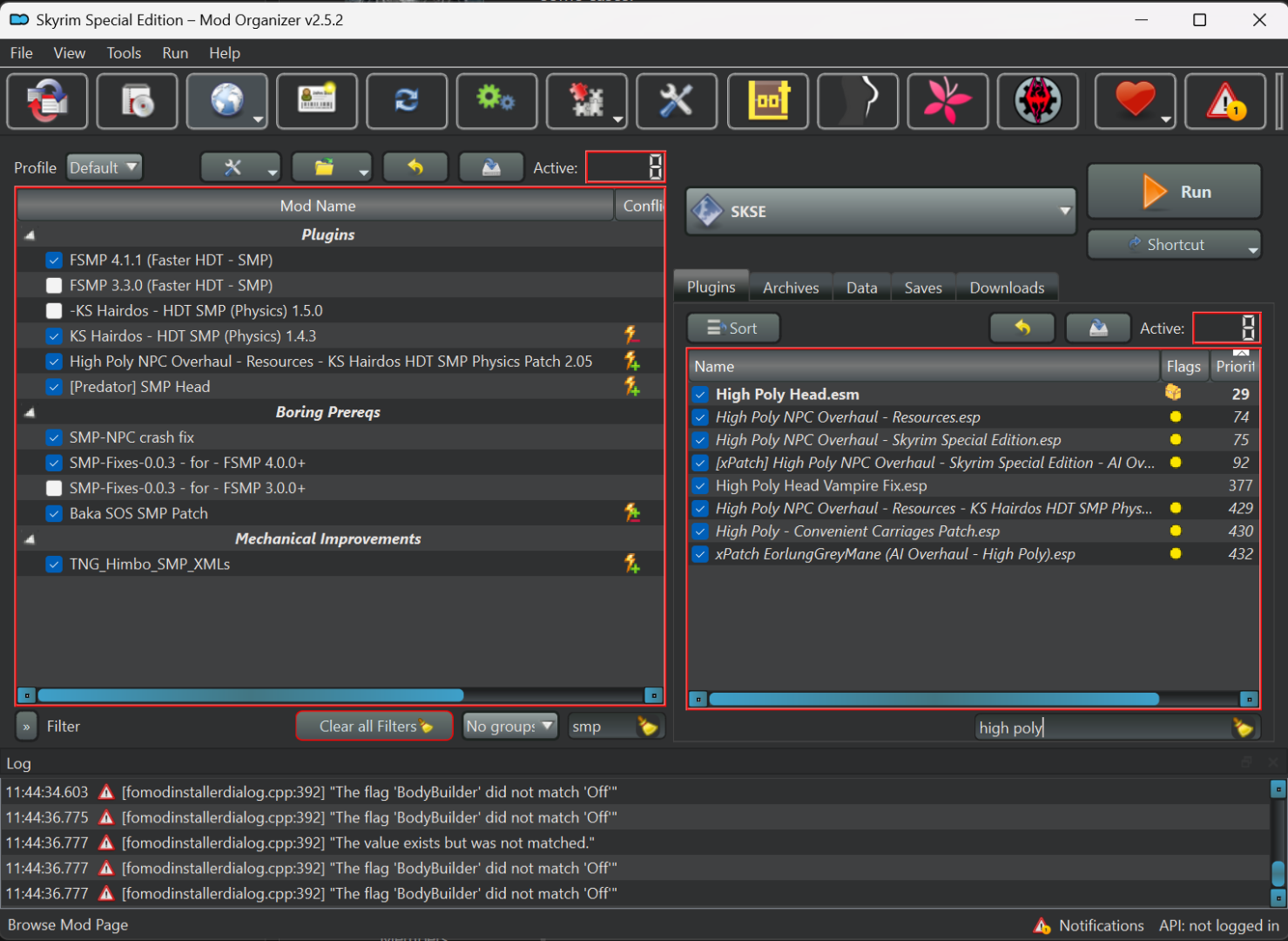Viewport: 1288px width, 941px height.
Task: Click the Run button
Action: tap(1174, 192)
